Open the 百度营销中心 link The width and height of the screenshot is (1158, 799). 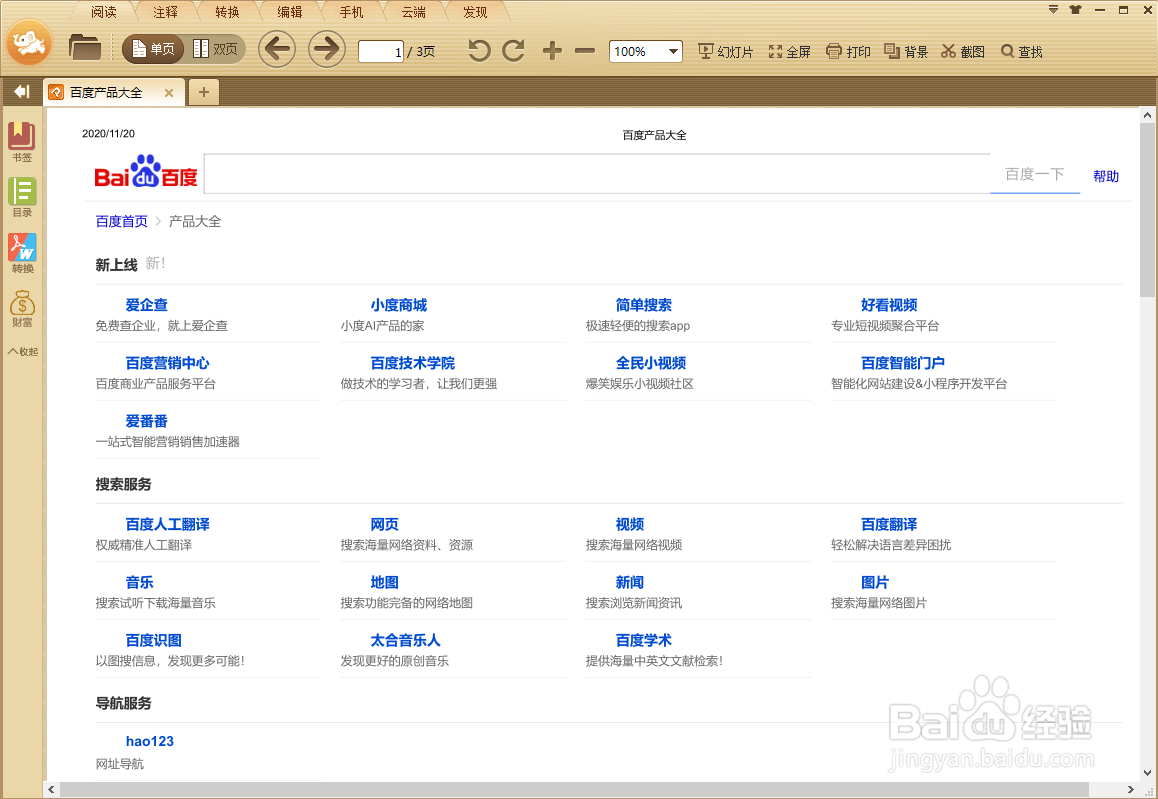coord(168,363)
